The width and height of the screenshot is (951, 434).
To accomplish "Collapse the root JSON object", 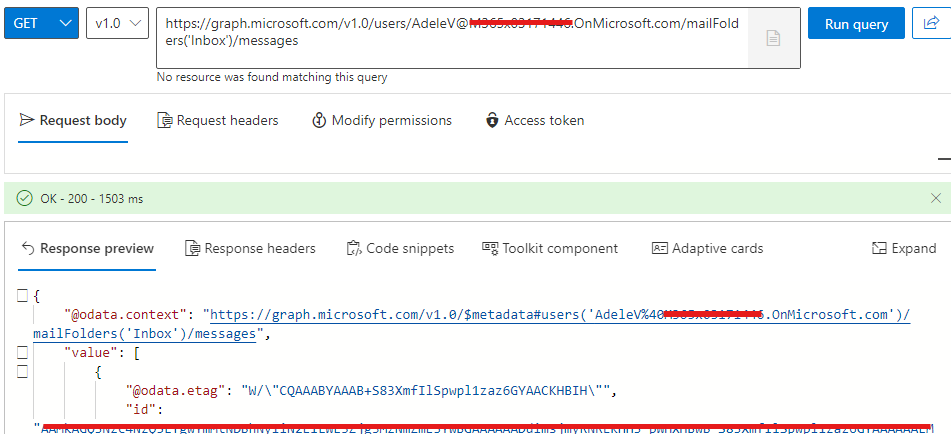I will click(22, 296).
